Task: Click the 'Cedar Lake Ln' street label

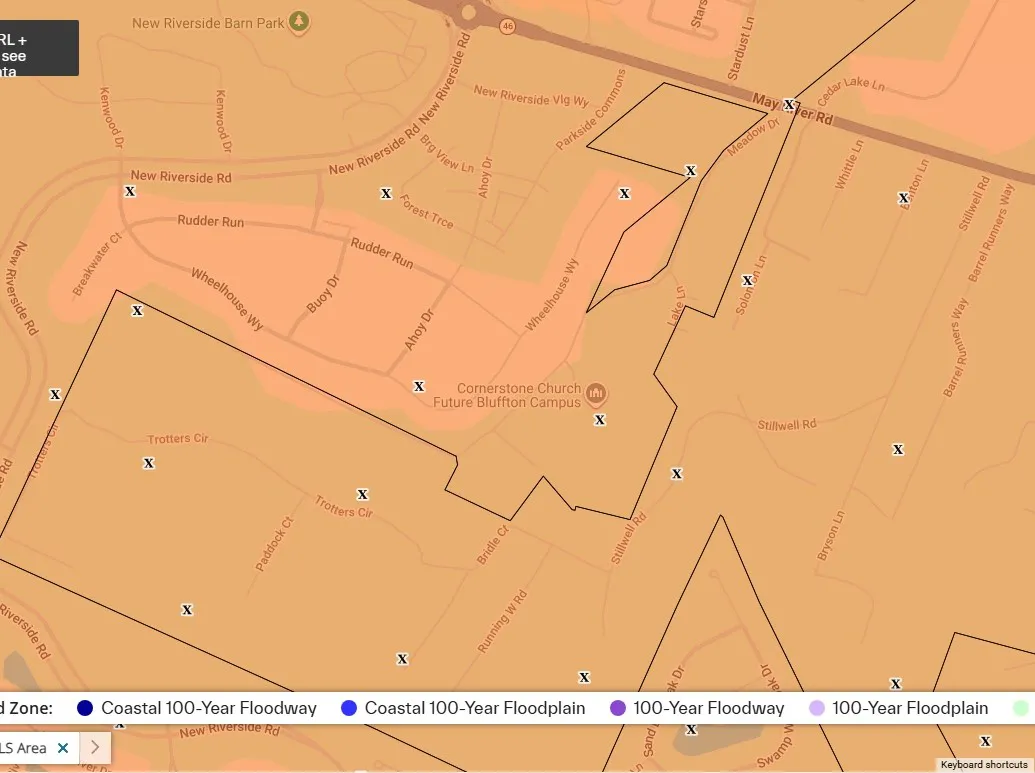Action: 851,90
